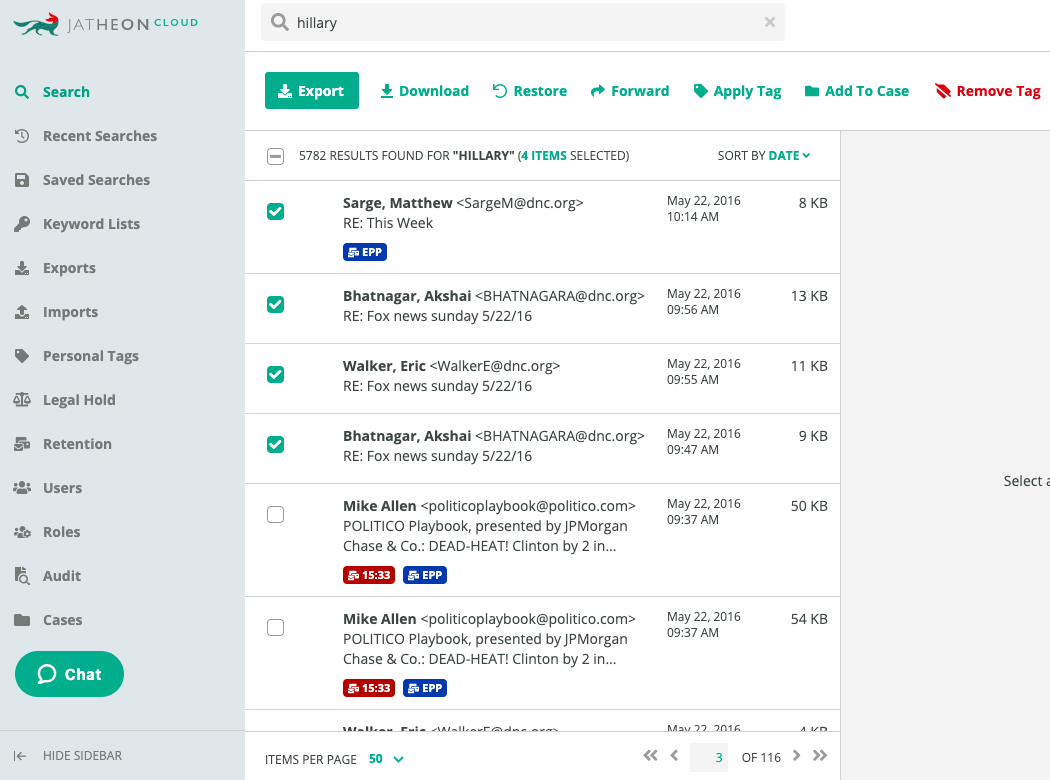Viewport: 1050px width, 780px height.
Task: Click the Jatheon Cloud logo
Action: pos(106,24)
